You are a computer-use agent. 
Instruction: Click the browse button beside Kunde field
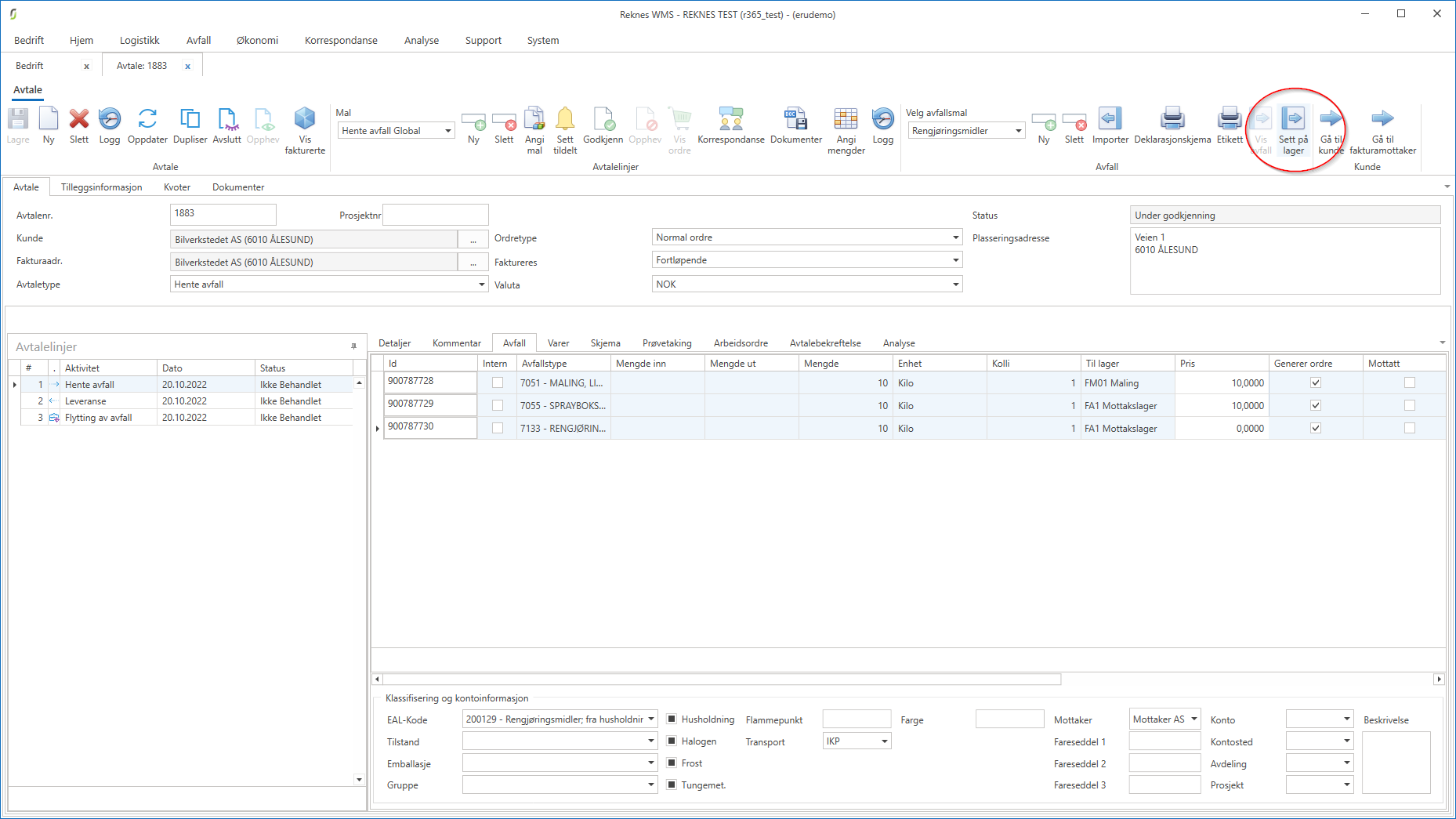[x=473, y=240]
